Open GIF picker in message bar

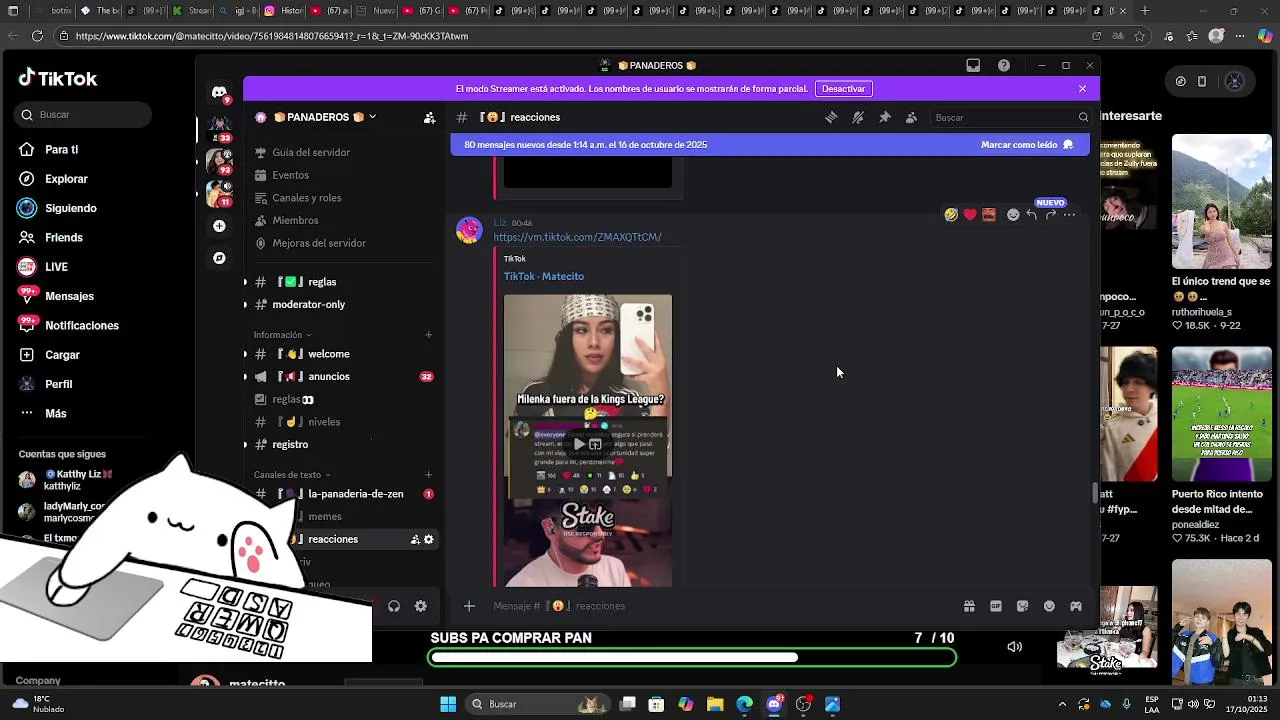[x=996, y=606]
